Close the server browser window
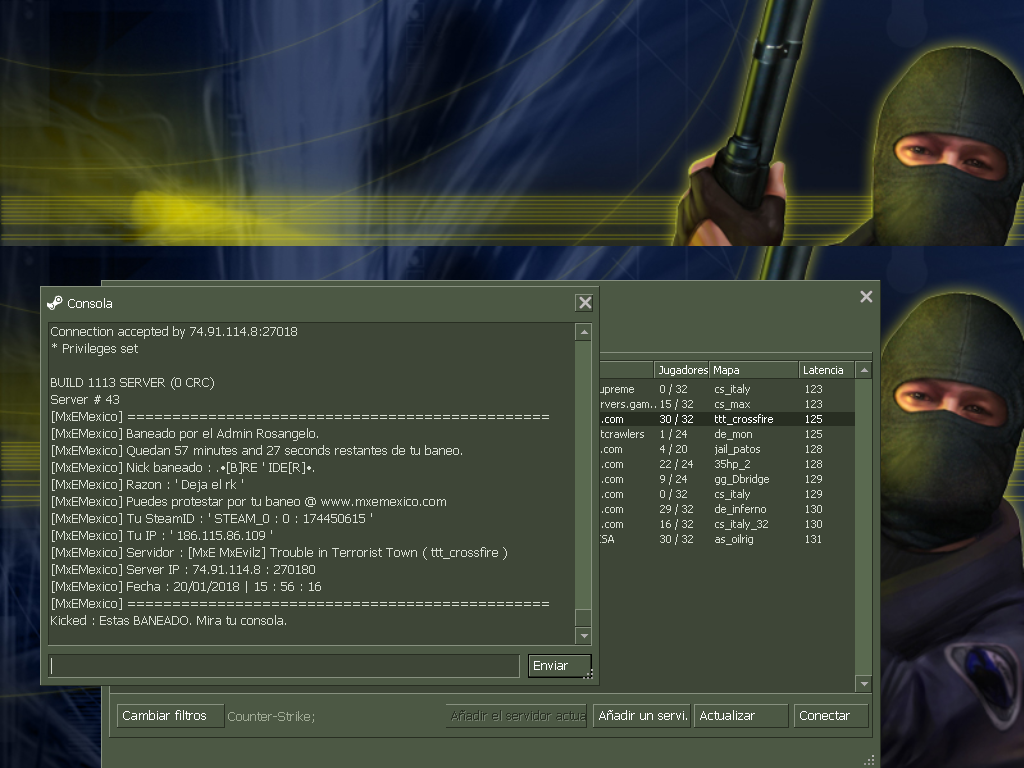The width and height of the screenshot is (1024, 768). tap(866, 297)
